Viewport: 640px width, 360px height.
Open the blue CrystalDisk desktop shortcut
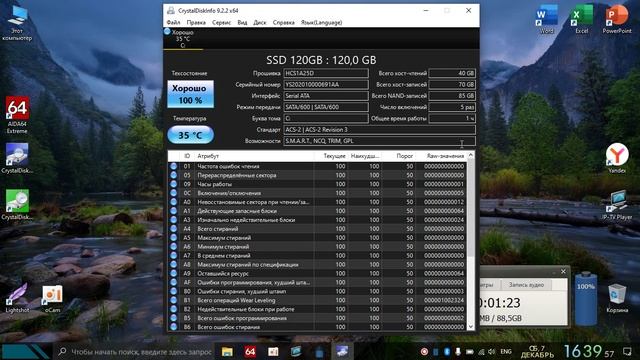click(17, 158)
